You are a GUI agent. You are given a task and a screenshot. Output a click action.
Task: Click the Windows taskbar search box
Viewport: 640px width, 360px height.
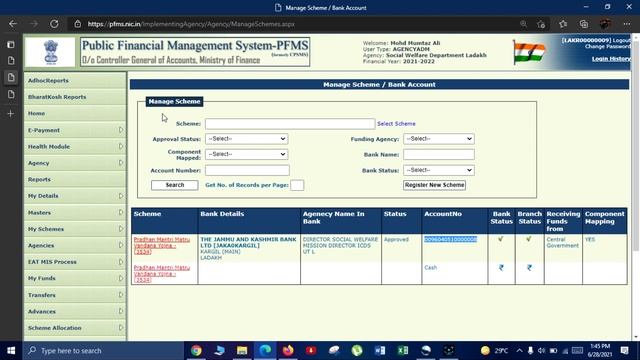tap(104, 351)
